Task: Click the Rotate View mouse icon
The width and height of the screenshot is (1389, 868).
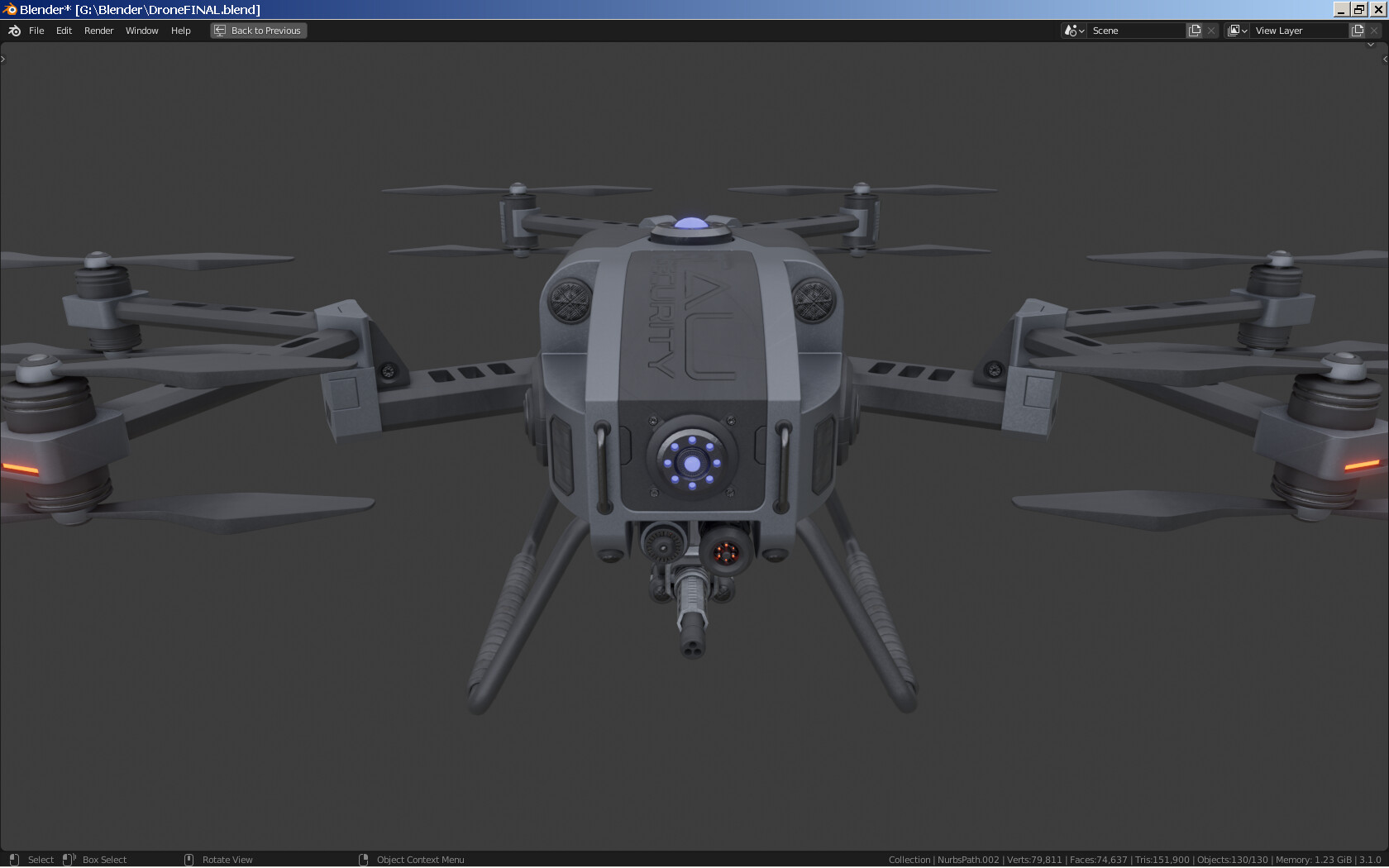Action: pyautogui.click(x=189, y=860)
